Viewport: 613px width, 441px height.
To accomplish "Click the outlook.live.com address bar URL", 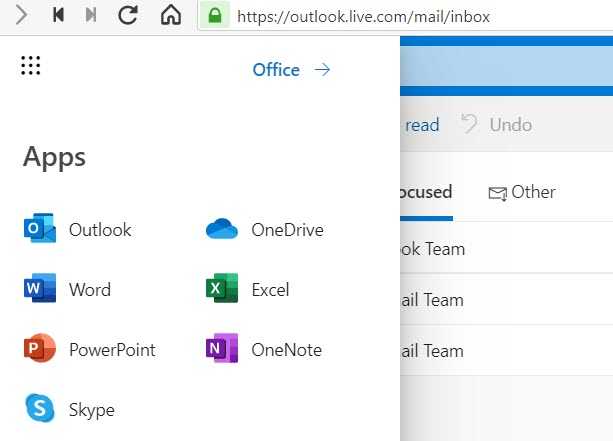I will pos(364,17).
